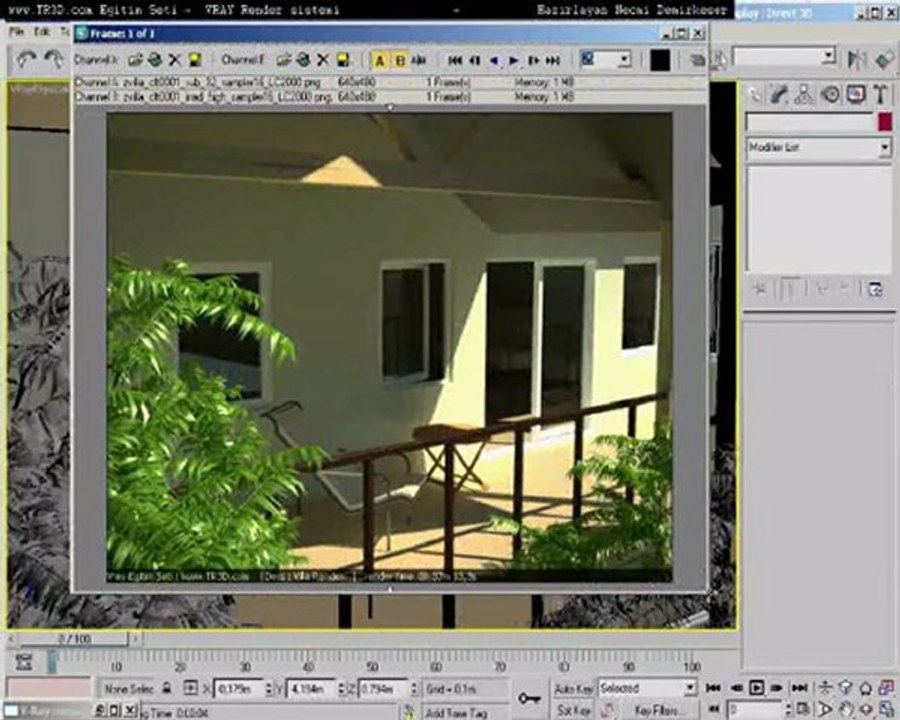Viewport: 900px width, 720px height.
Task: Open last rendered image in Channel B
Action: (x=303, y=60)
